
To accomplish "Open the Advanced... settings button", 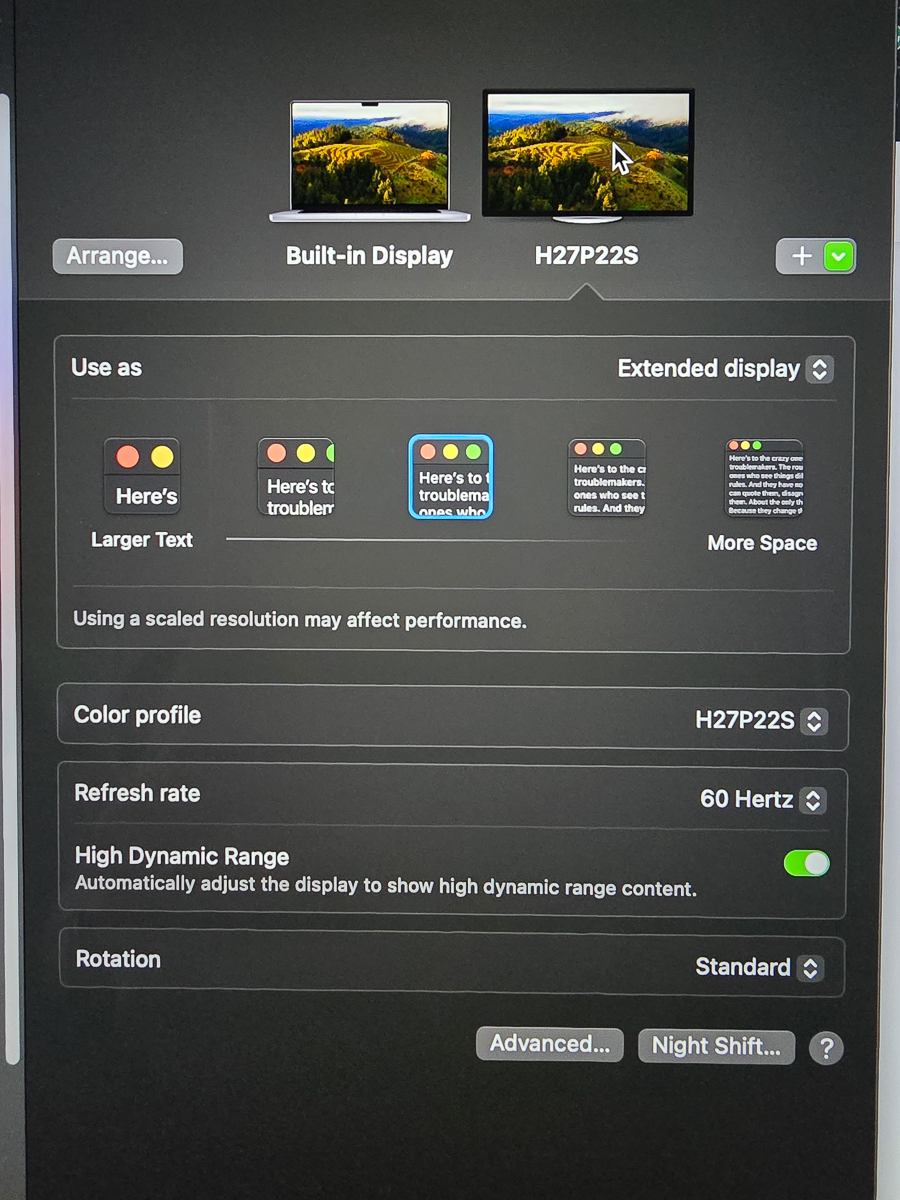I will (549, 1045).
